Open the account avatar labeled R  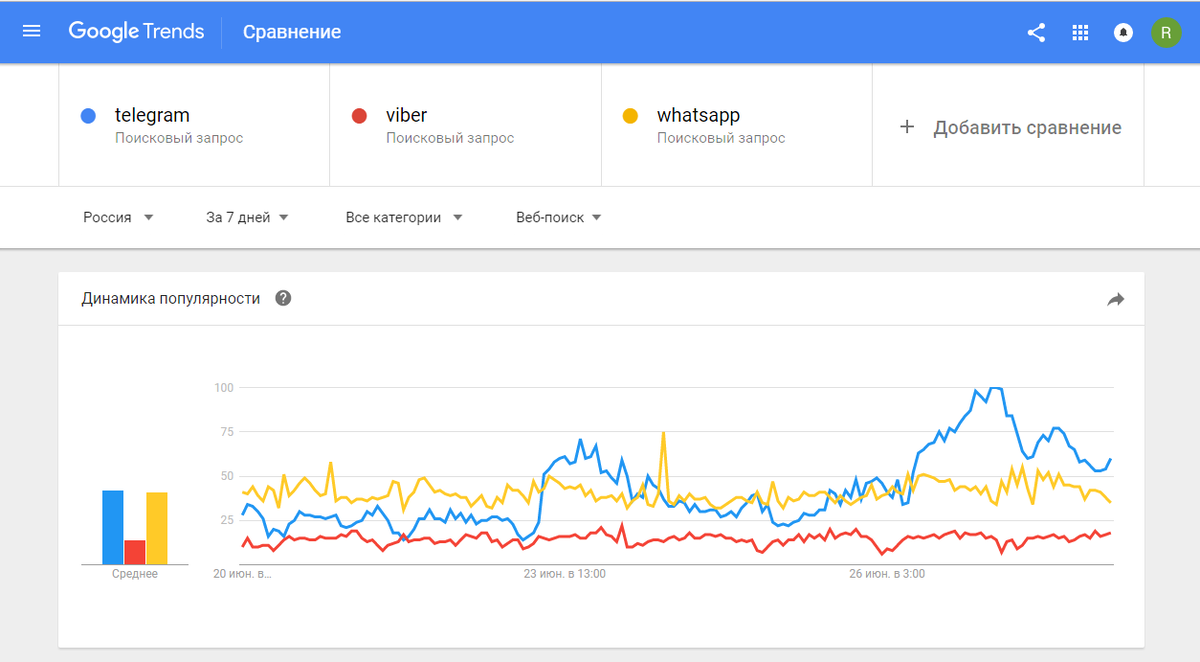pos(1166,32)
